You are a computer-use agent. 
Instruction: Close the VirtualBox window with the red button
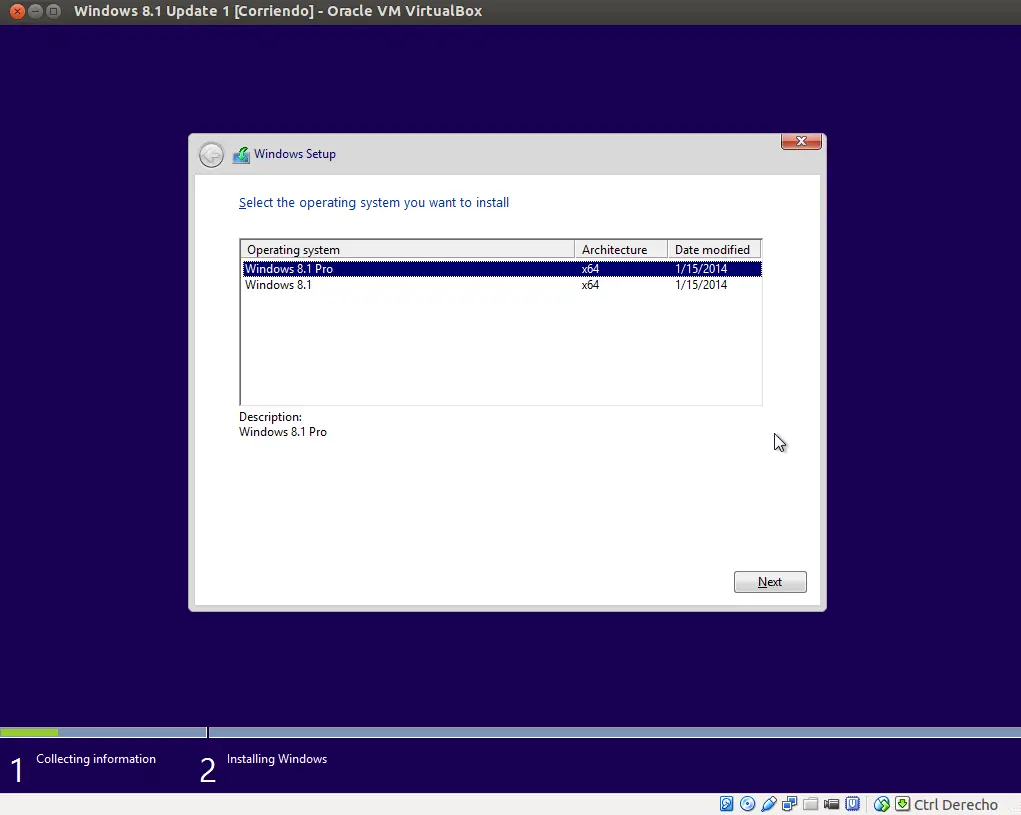[18, 11]
